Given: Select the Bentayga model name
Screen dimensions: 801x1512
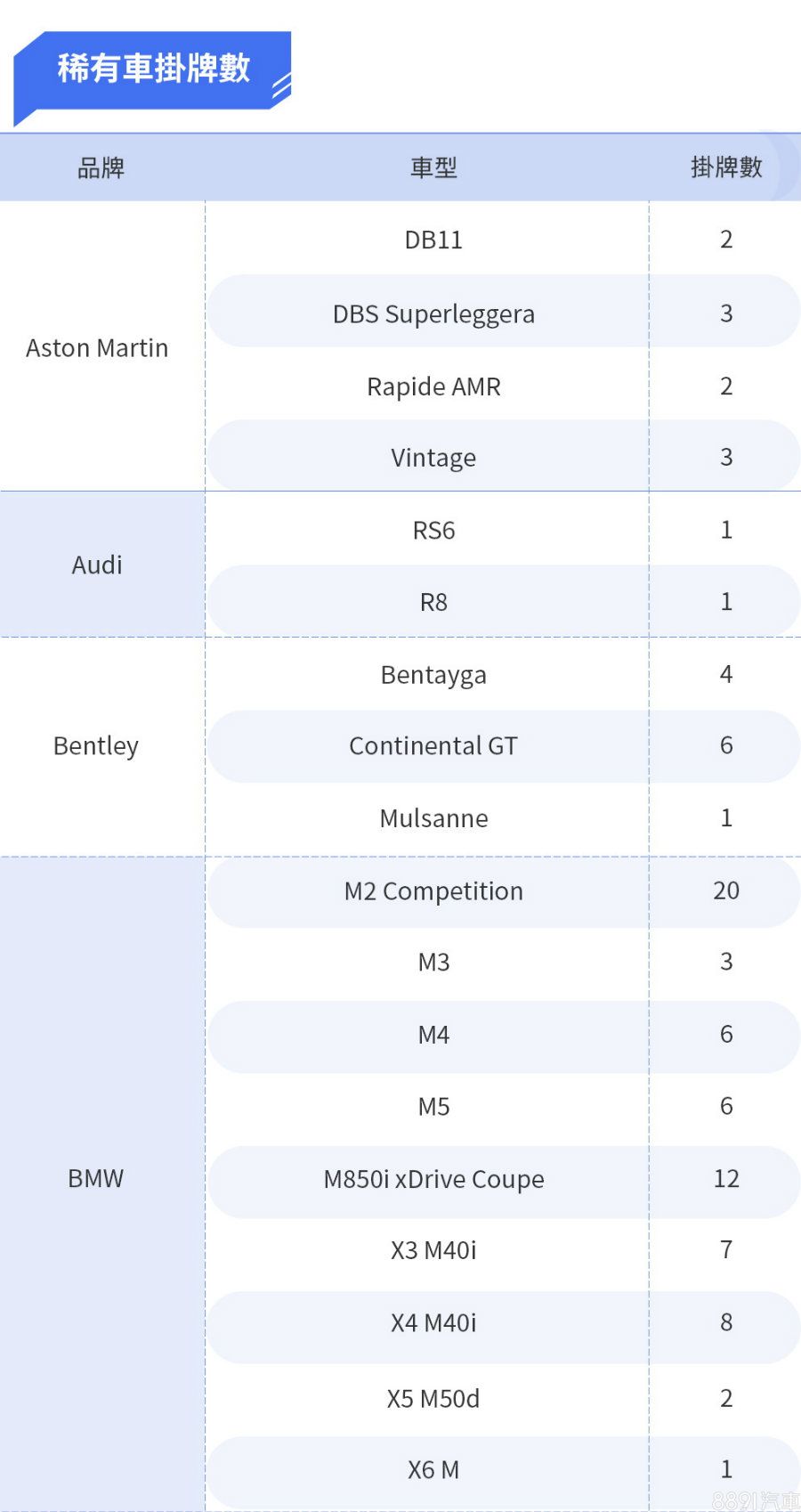Looking at the screenshot, I should 433,675.
